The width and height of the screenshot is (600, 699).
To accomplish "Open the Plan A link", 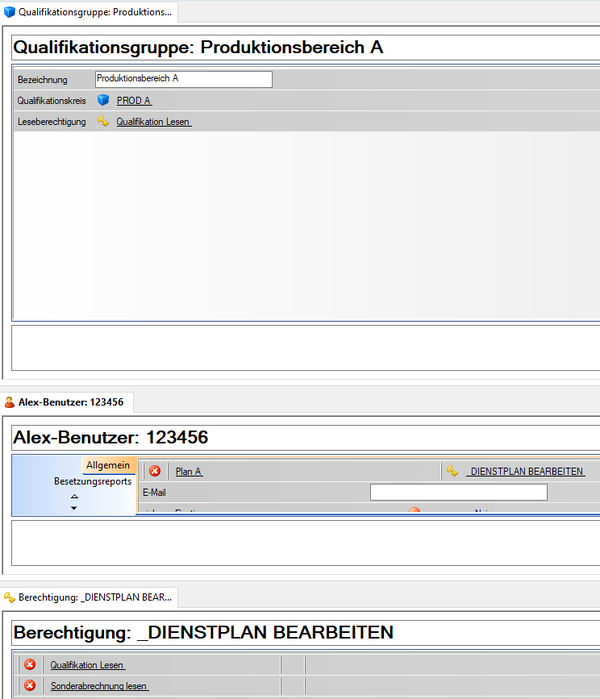I will [188, 471].
